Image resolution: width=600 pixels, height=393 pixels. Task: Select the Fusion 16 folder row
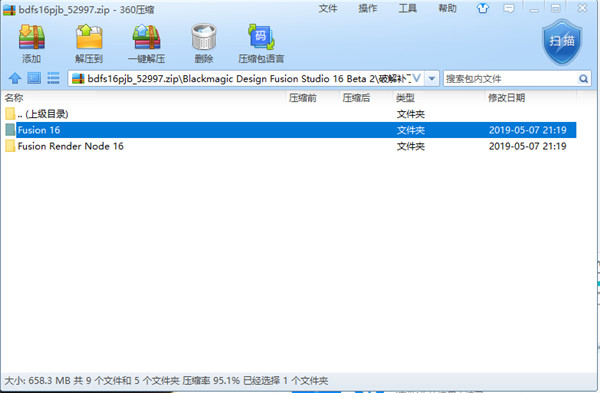click(x=290, y=130)
